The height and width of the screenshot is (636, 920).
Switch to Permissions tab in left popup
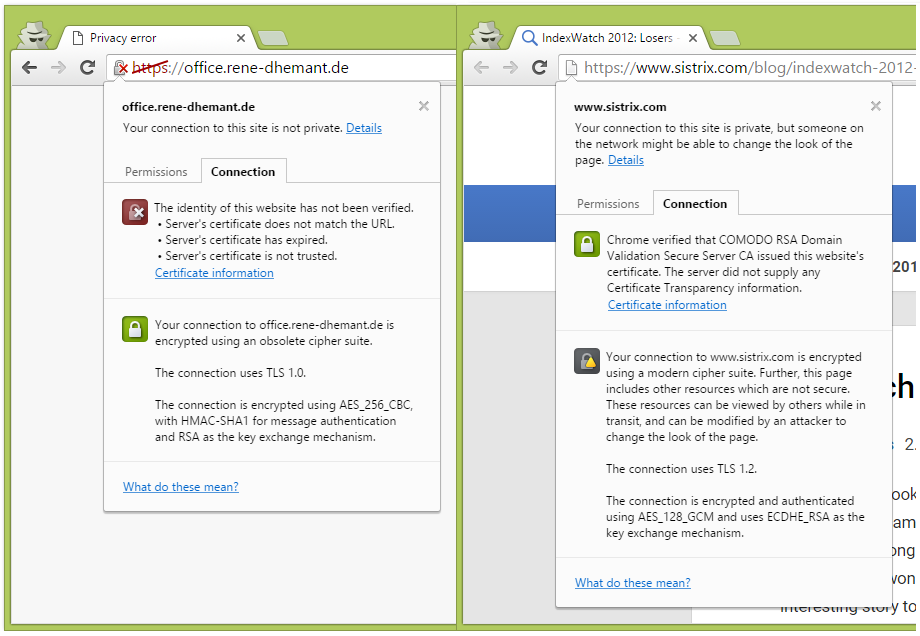pyautogui.click(x=156, y=172)
